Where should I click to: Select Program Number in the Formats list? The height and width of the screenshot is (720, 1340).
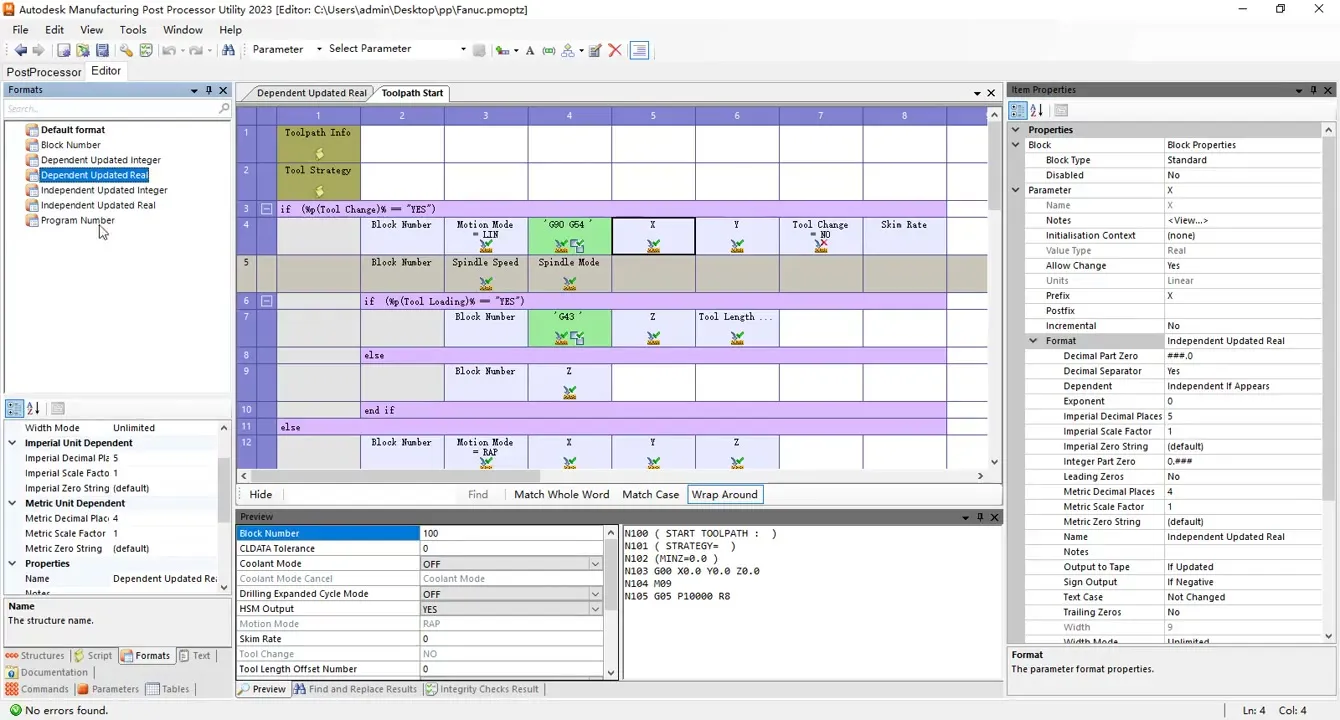tap(77, 220)
